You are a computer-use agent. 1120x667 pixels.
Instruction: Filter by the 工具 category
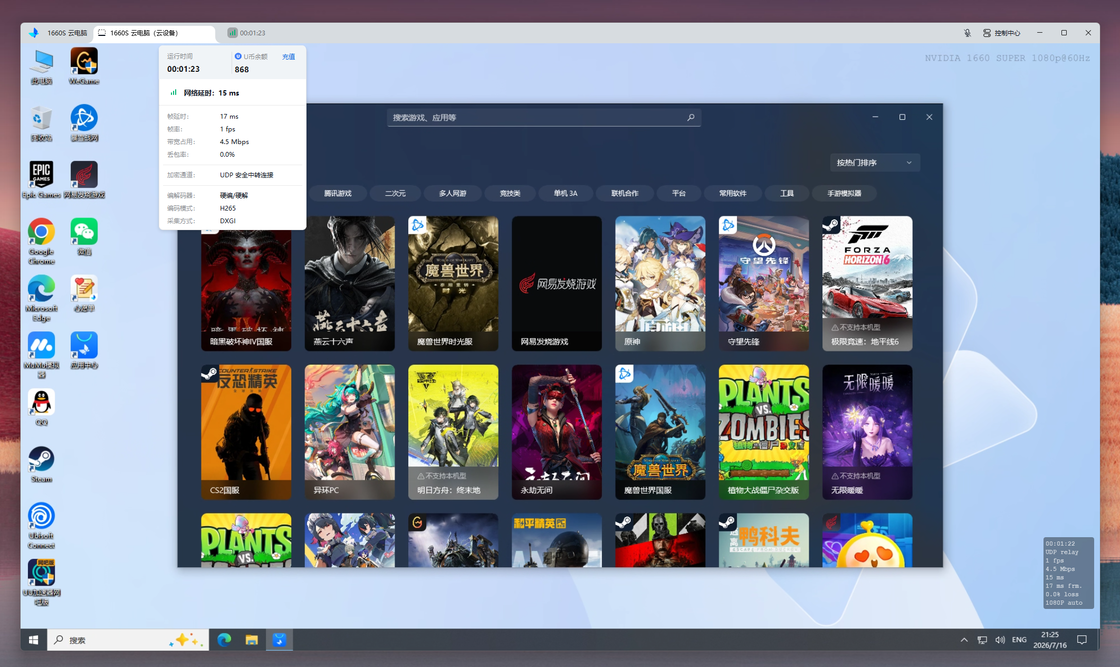(x=786, y=194)
